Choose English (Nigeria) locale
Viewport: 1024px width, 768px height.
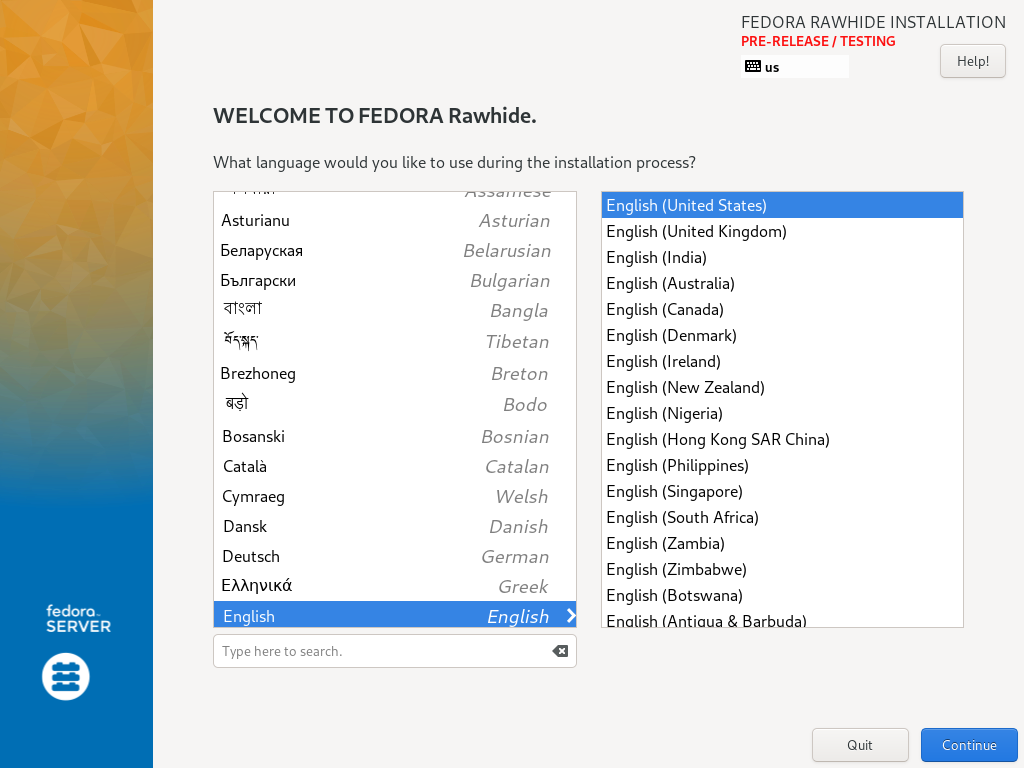coord(782,414)
